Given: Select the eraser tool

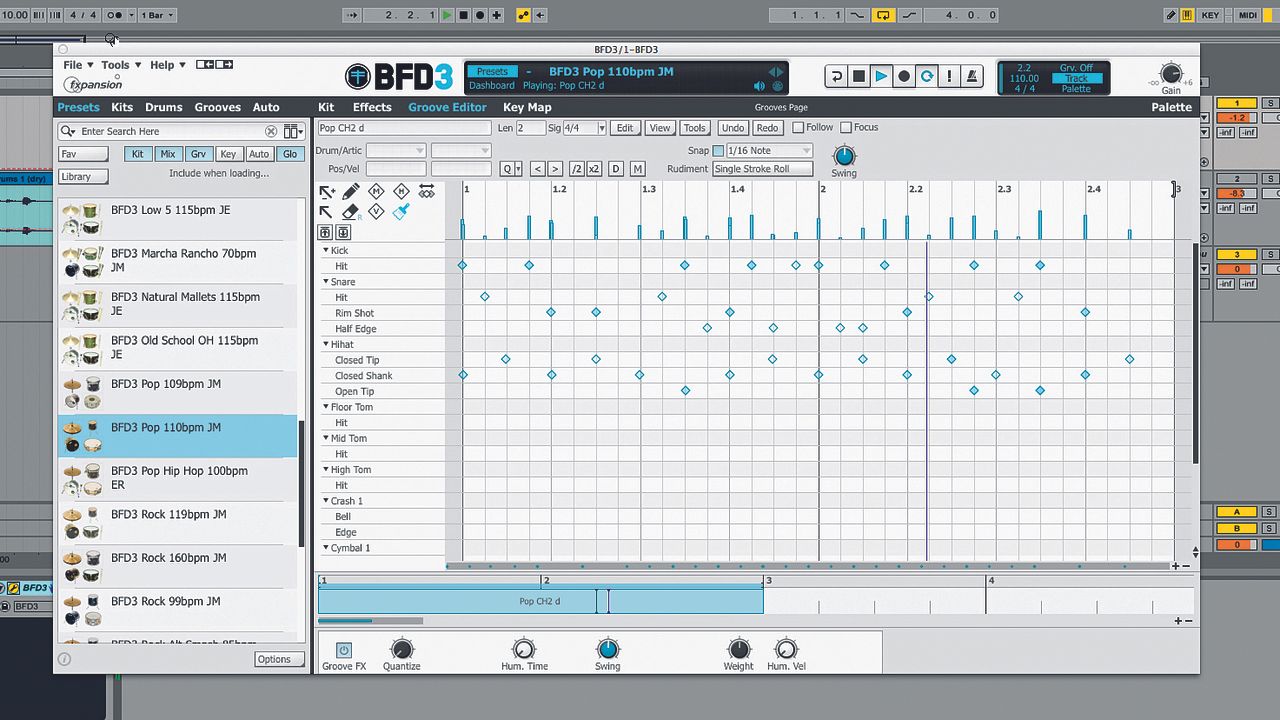Looking at the screenshot, I should [x=351, y=212].
